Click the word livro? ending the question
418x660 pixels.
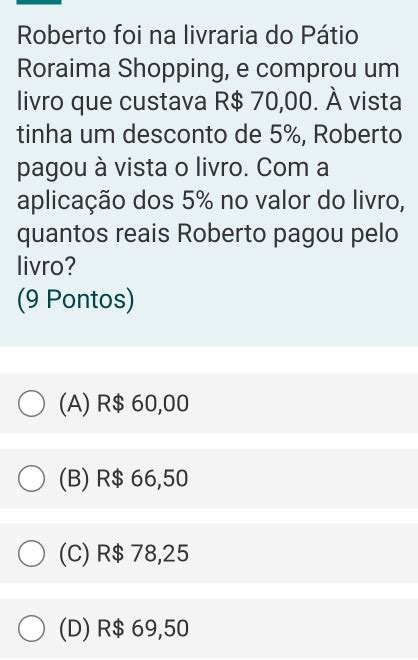(47, 266)
